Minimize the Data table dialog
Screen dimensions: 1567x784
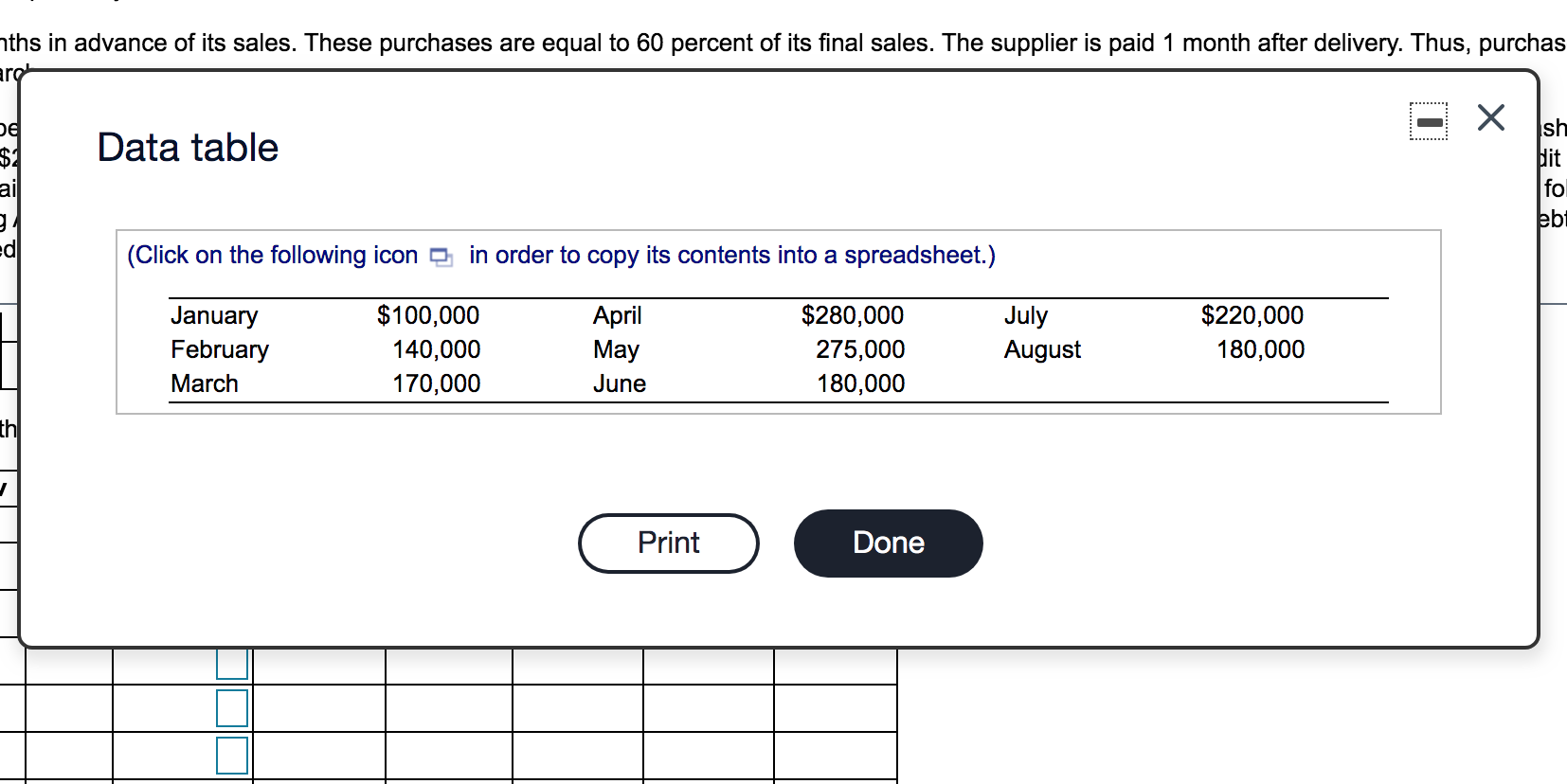pyautogui.click(x=1430, y=121)
